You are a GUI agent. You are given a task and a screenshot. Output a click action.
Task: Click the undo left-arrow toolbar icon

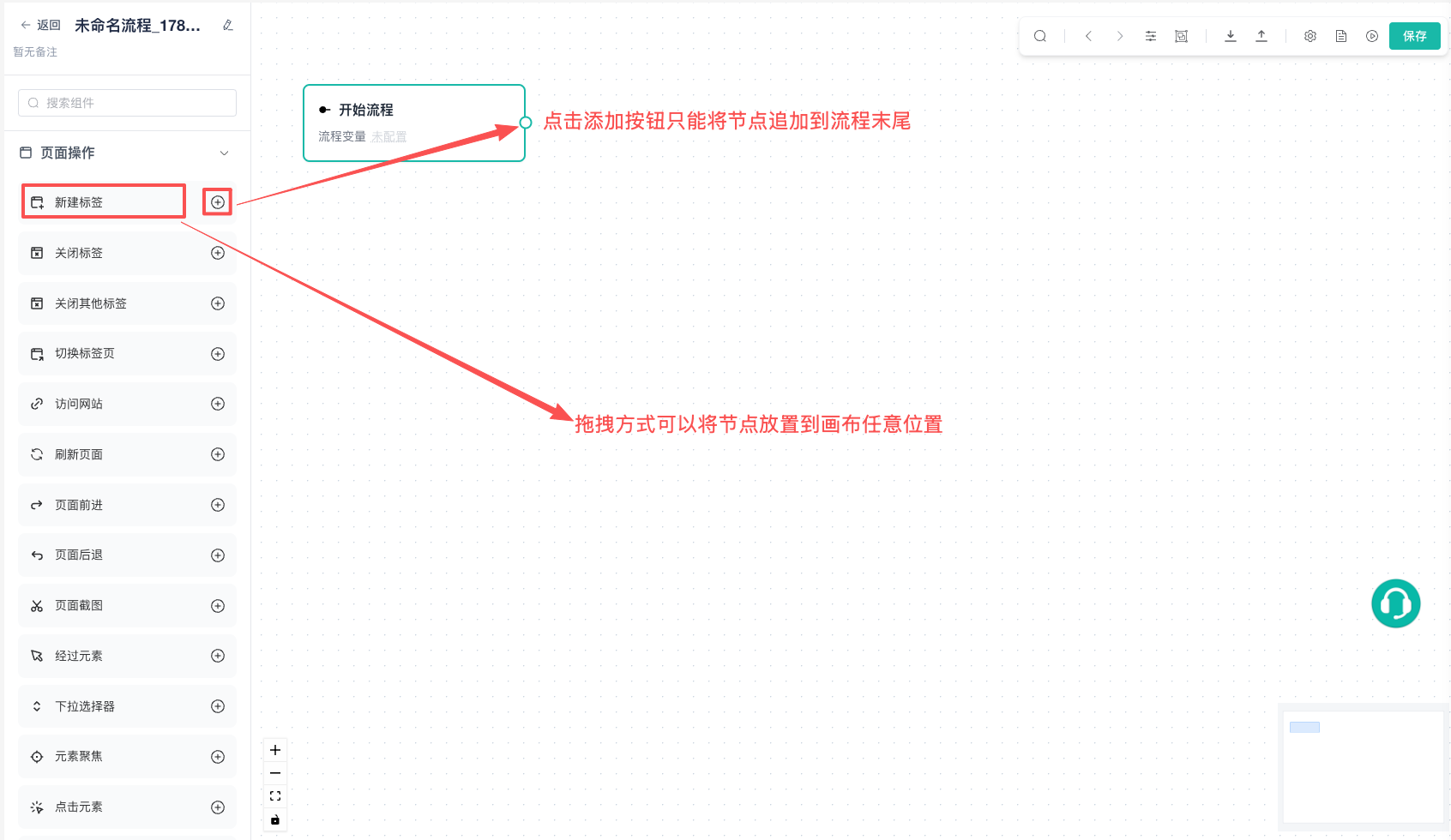(1088, 36)
